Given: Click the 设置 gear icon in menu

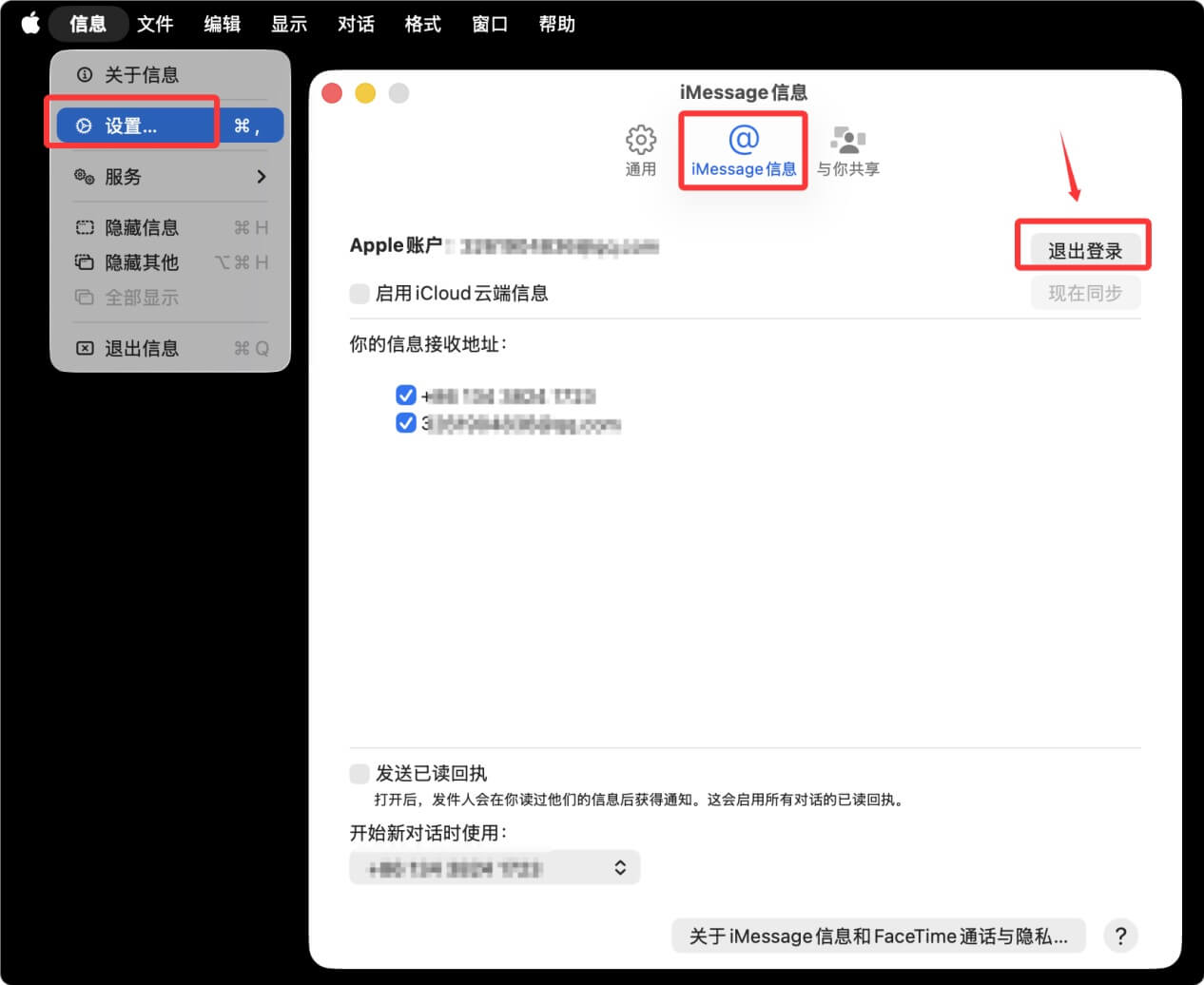Looking at the screenshot, I should [85, 125].
